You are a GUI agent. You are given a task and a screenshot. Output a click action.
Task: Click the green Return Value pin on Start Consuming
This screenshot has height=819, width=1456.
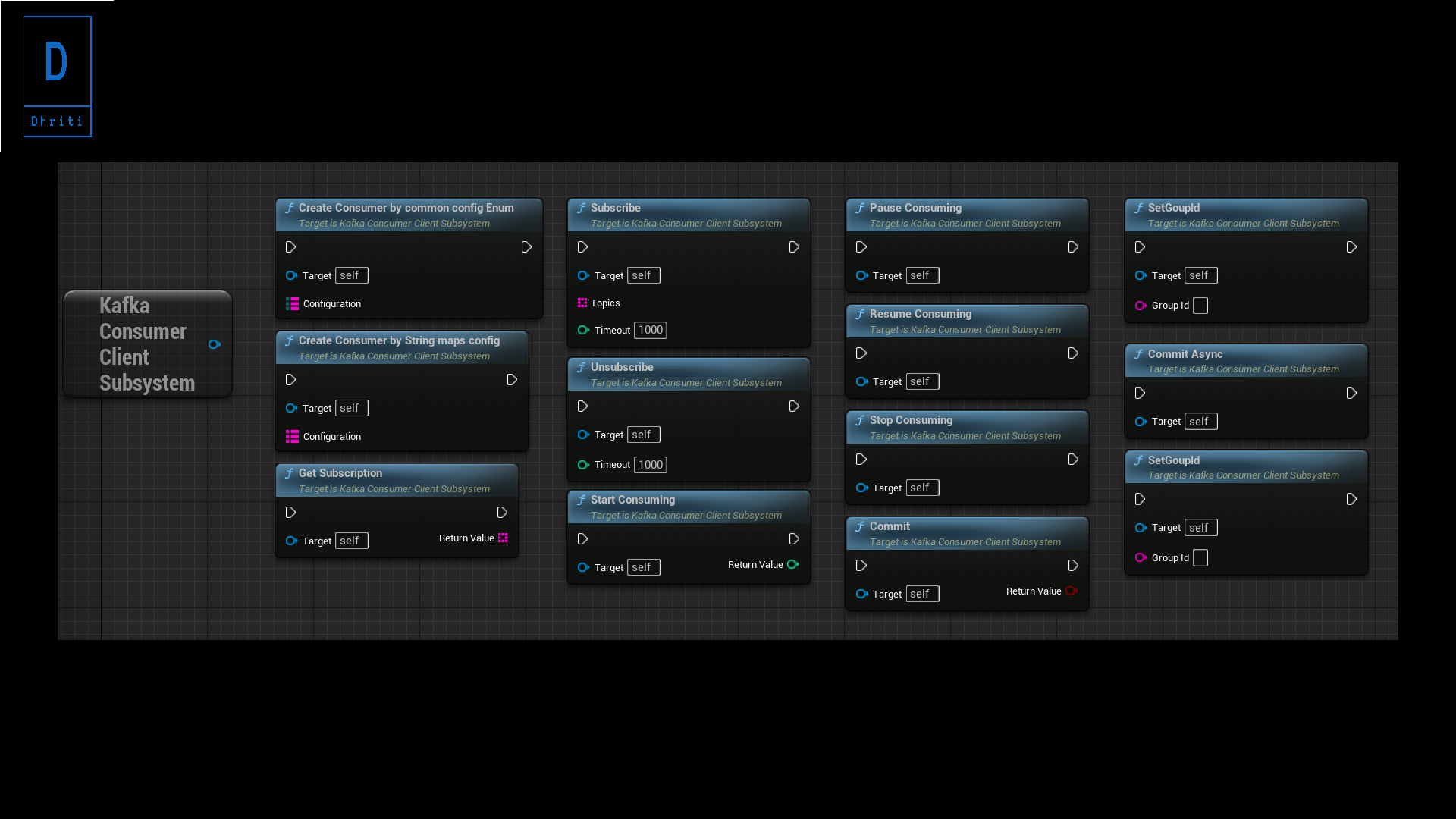coord(793,564)
